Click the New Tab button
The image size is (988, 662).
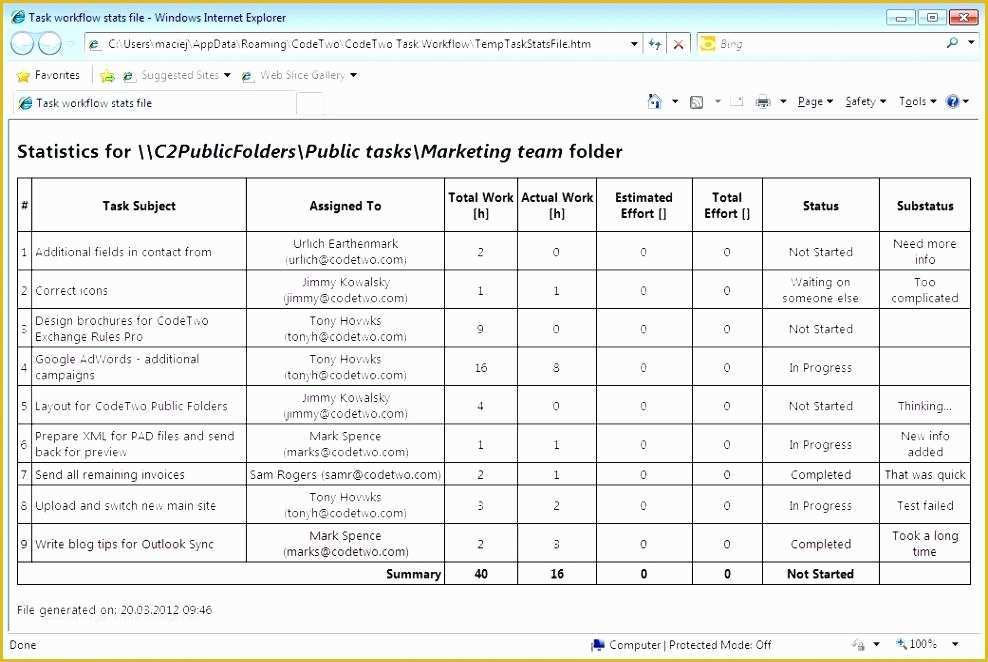pos(310,103)
